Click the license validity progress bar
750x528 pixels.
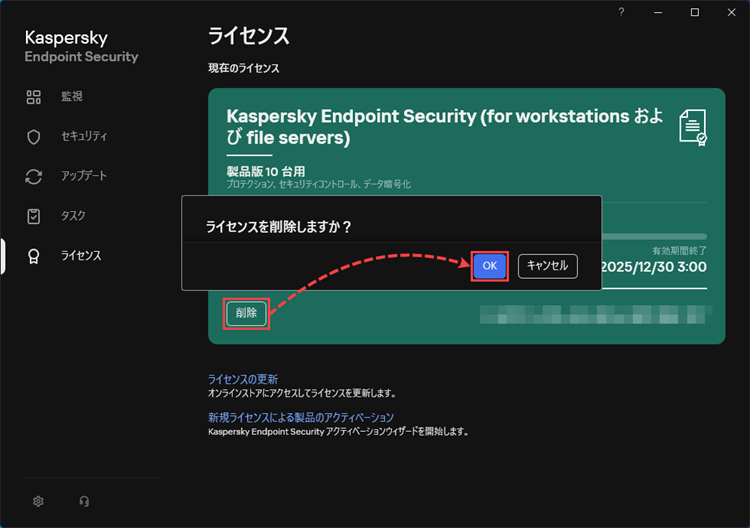pyautogui.click(x=654, y=236)
